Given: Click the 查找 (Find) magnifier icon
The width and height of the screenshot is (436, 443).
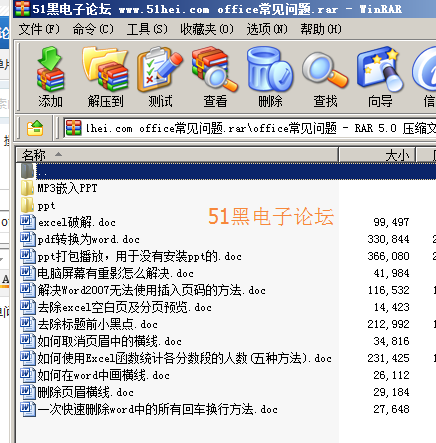Looking at the screenshot, I should 325,70.
